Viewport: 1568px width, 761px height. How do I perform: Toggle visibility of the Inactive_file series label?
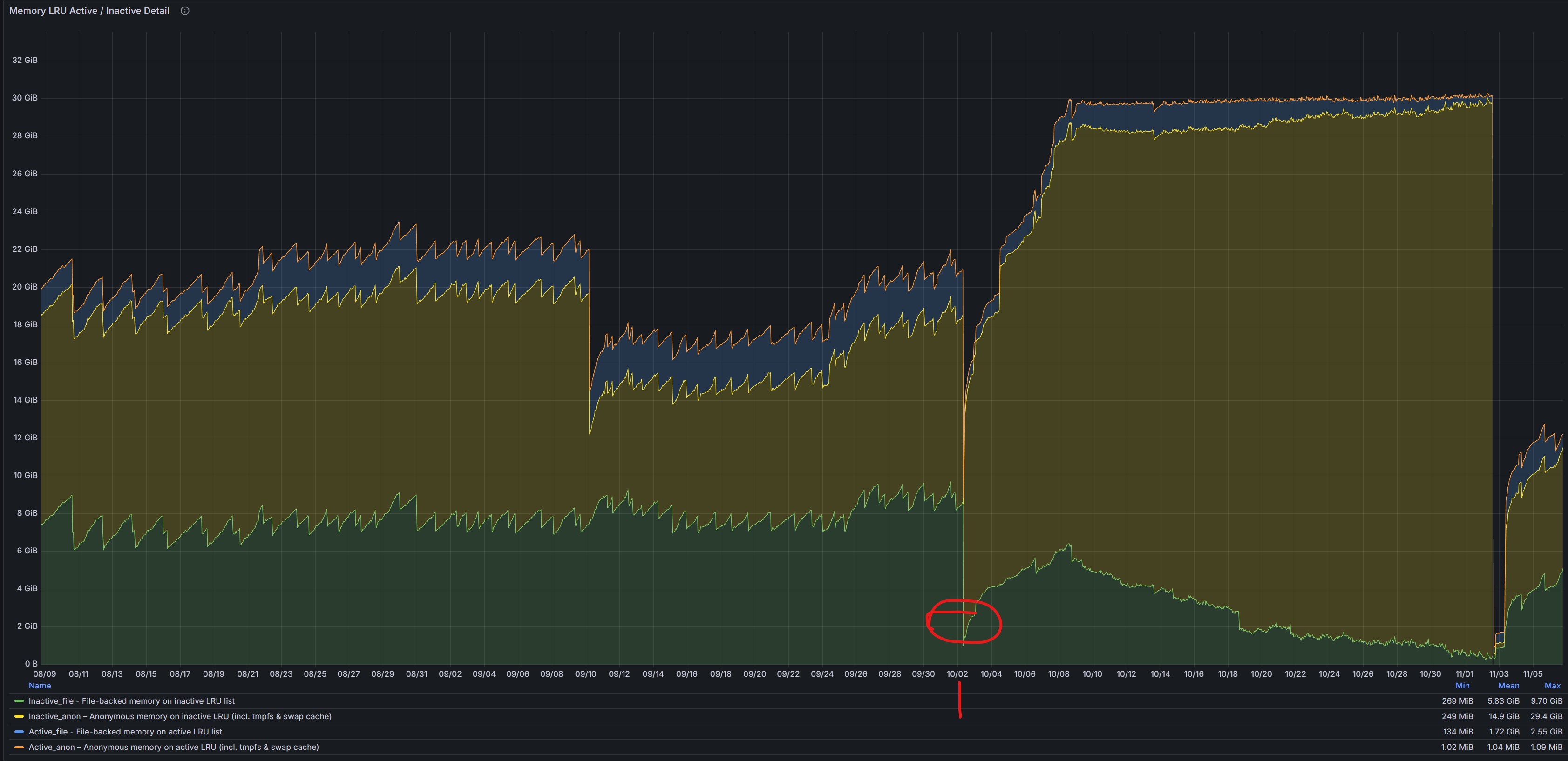(x=131, y=701)
